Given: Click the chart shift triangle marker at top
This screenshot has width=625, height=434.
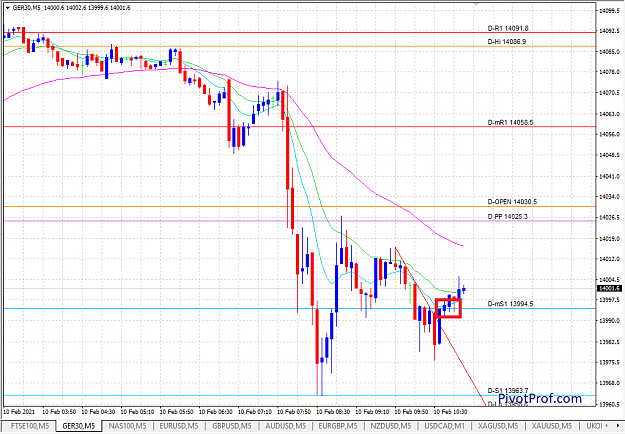Looking at the screenshot, I should 476,4.
